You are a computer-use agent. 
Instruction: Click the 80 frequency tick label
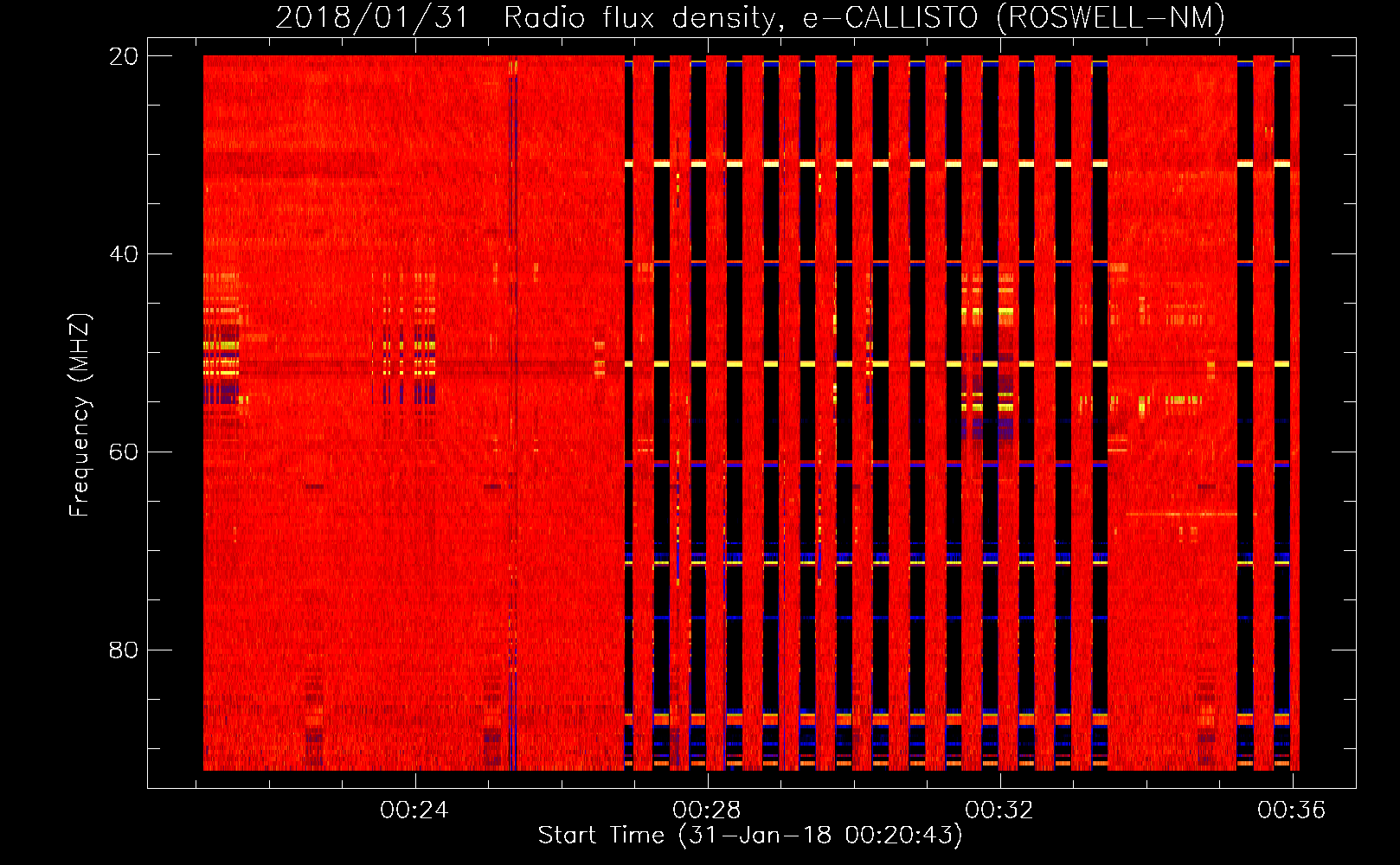click(x=124, y=650)
